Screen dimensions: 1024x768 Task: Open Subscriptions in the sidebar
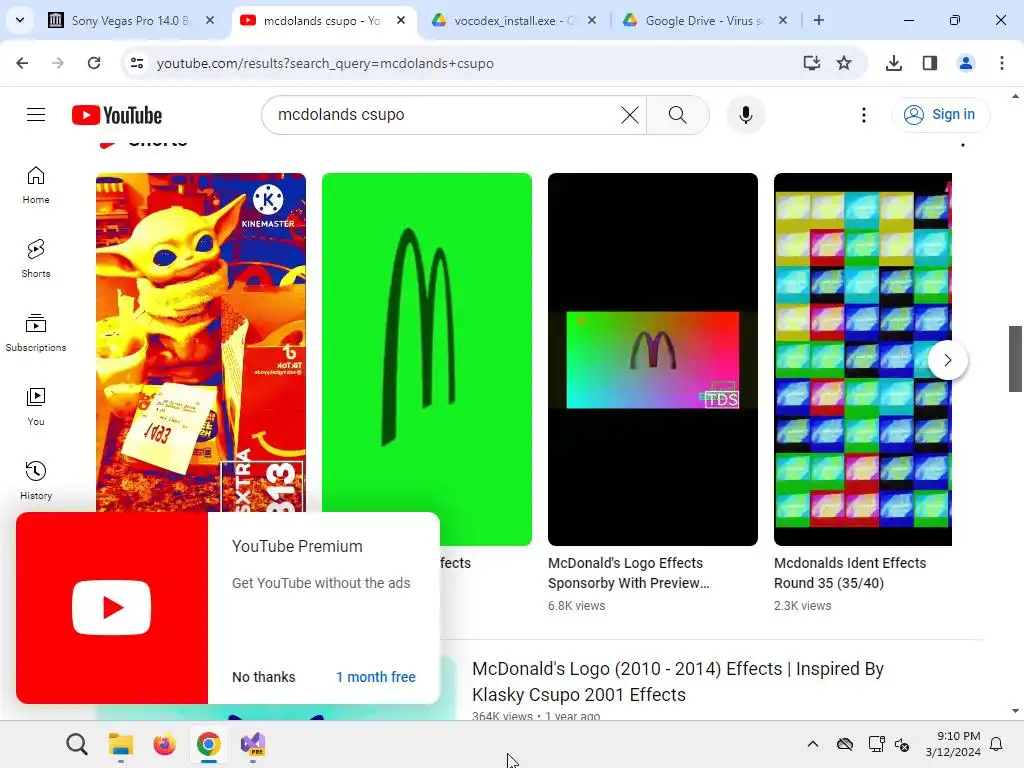pos(36,333)
